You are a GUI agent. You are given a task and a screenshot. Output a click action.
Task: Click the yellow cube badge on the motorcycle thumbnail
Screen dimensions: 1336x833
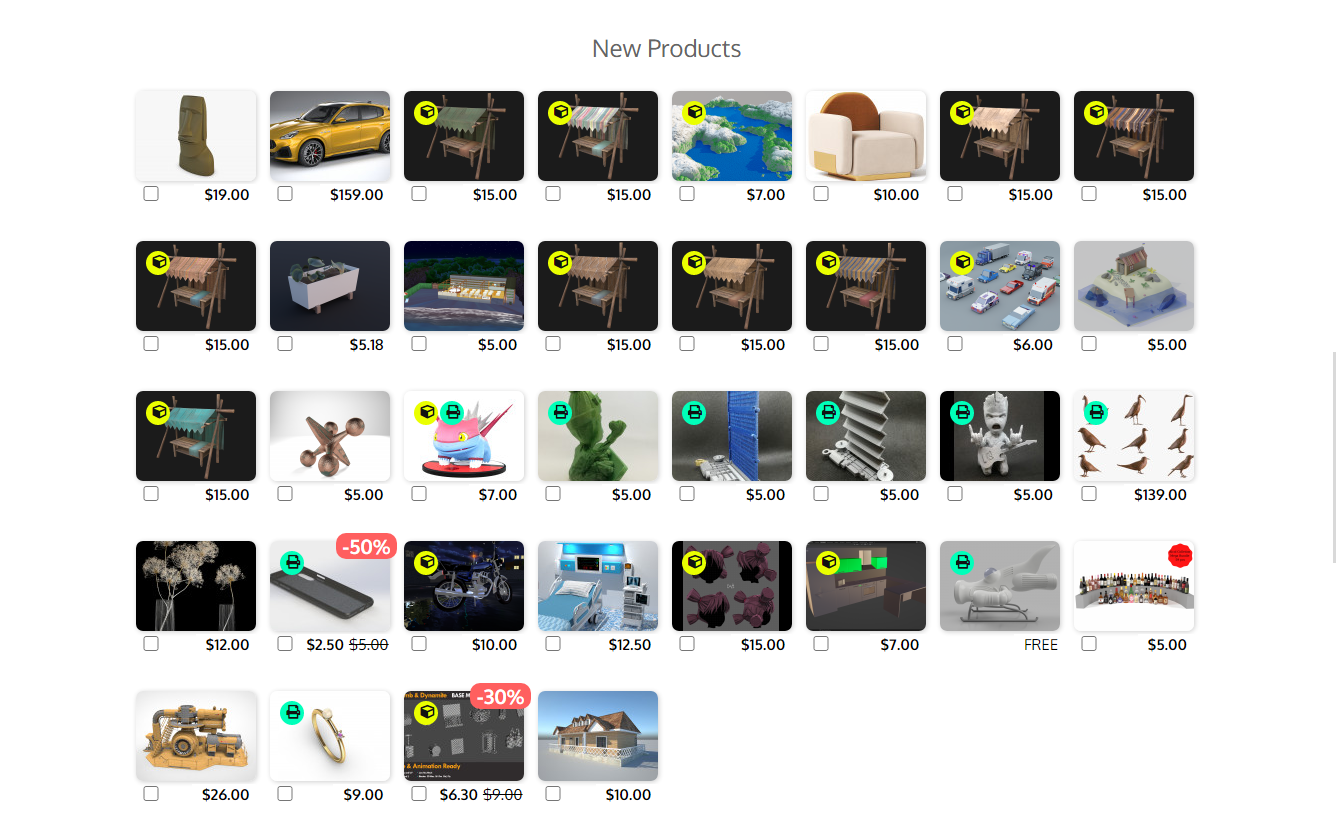pyautogui.click(x=426, y=563)
